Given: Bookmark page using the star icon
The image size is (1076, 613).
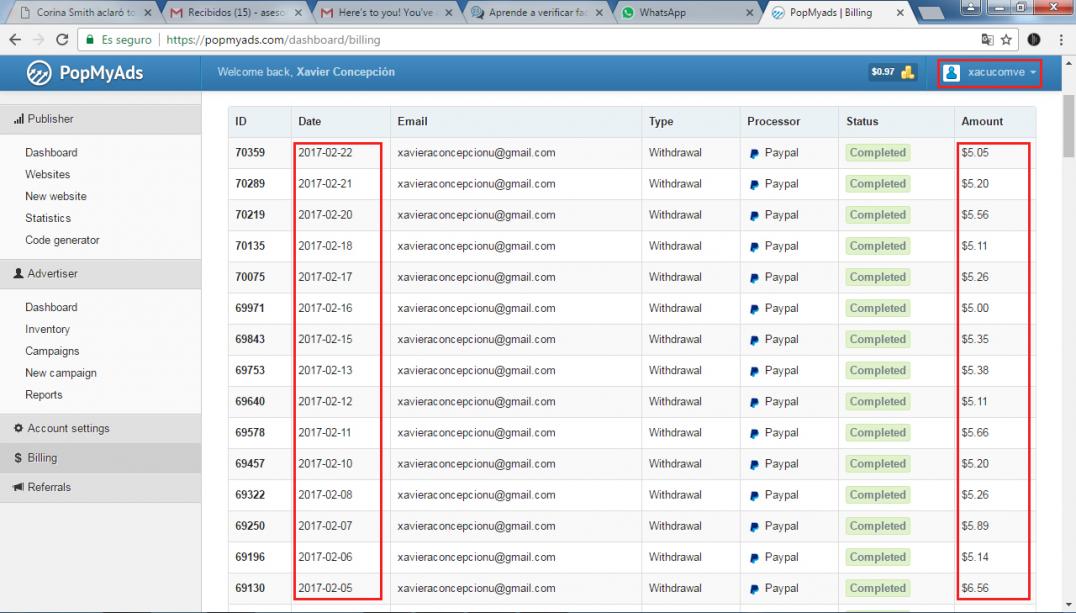Looking at the screenshot, I should point(1006,41).
